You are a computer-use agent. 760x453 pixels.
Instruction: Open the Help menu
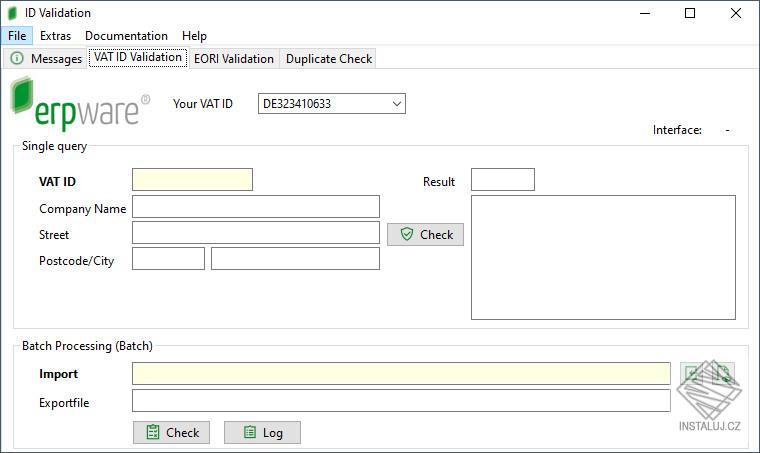[x=194, y=36]
